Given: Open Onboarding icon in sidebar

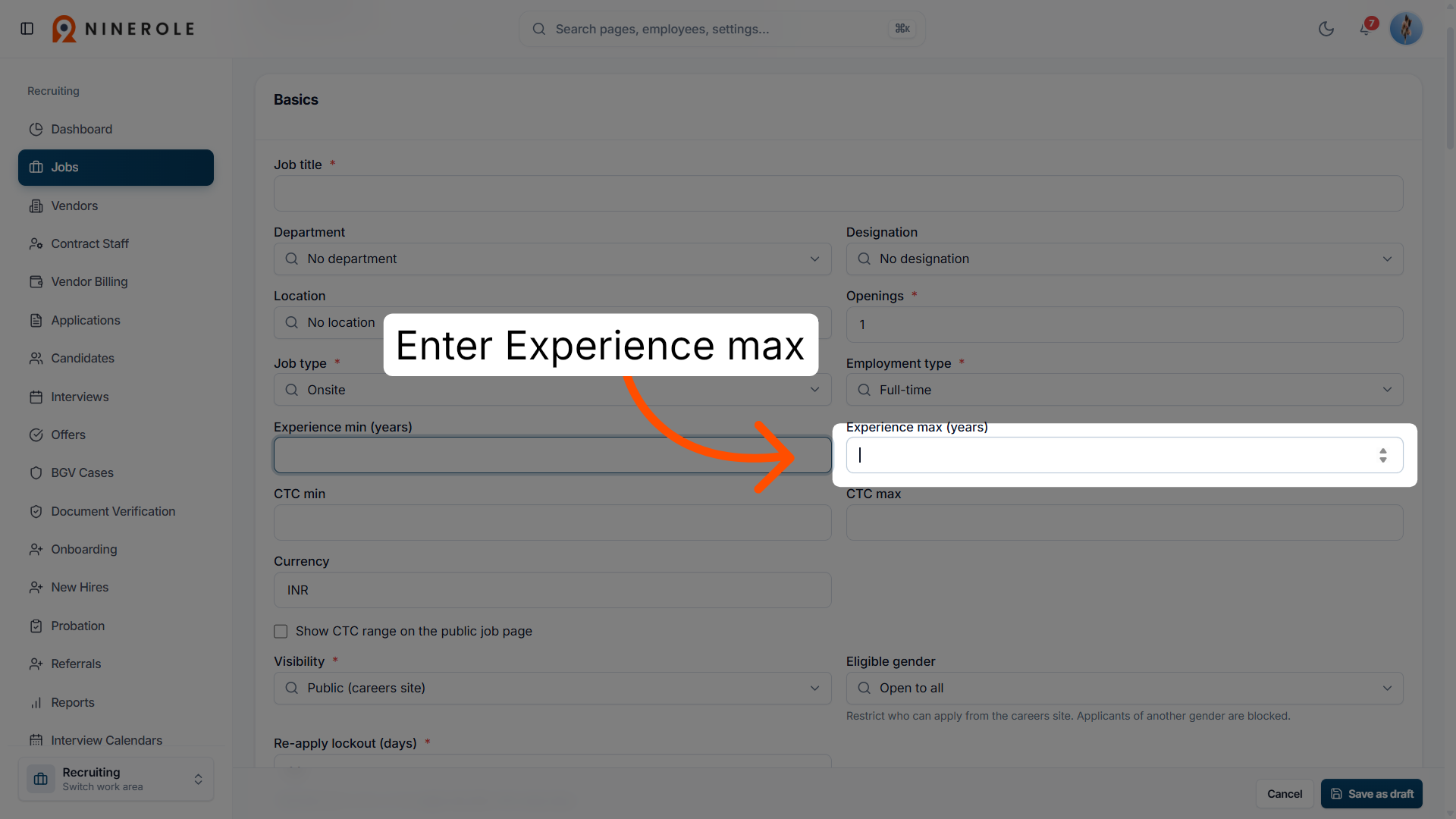Looking at the screenshot, I should point(36,549).
